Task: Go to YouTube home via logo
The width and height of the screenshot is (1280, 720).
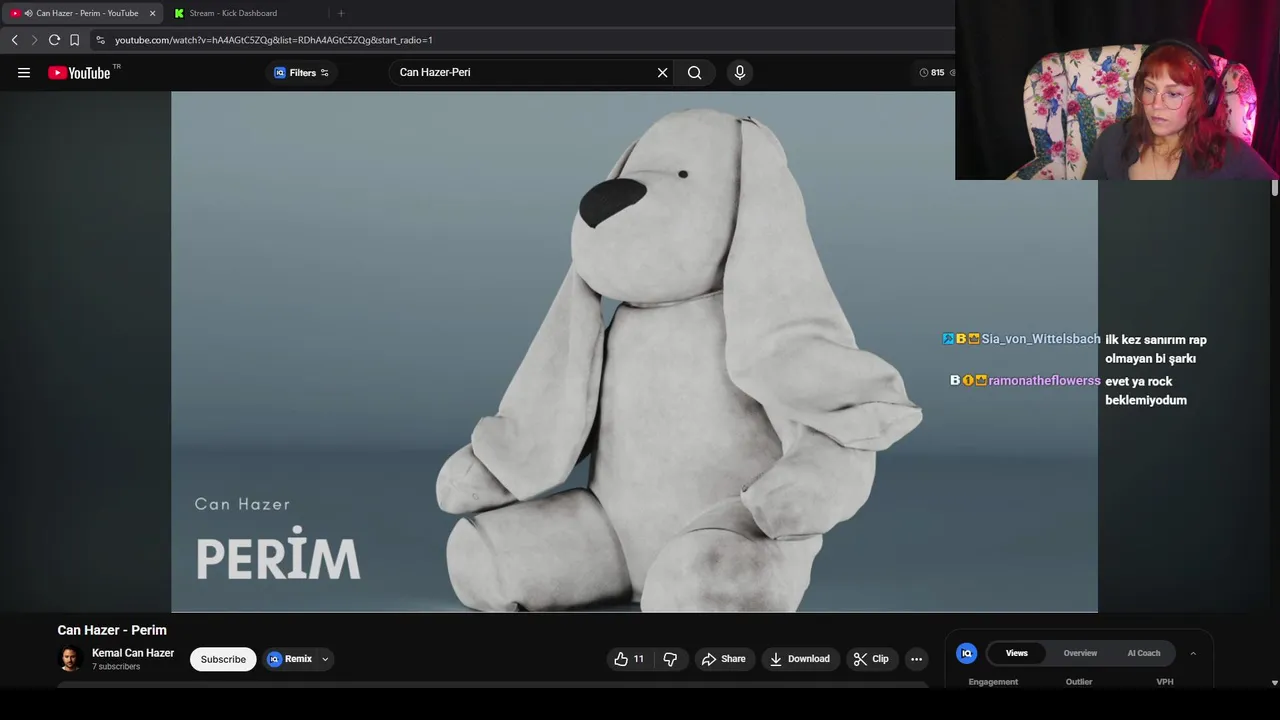Action: tap(79, 72)
